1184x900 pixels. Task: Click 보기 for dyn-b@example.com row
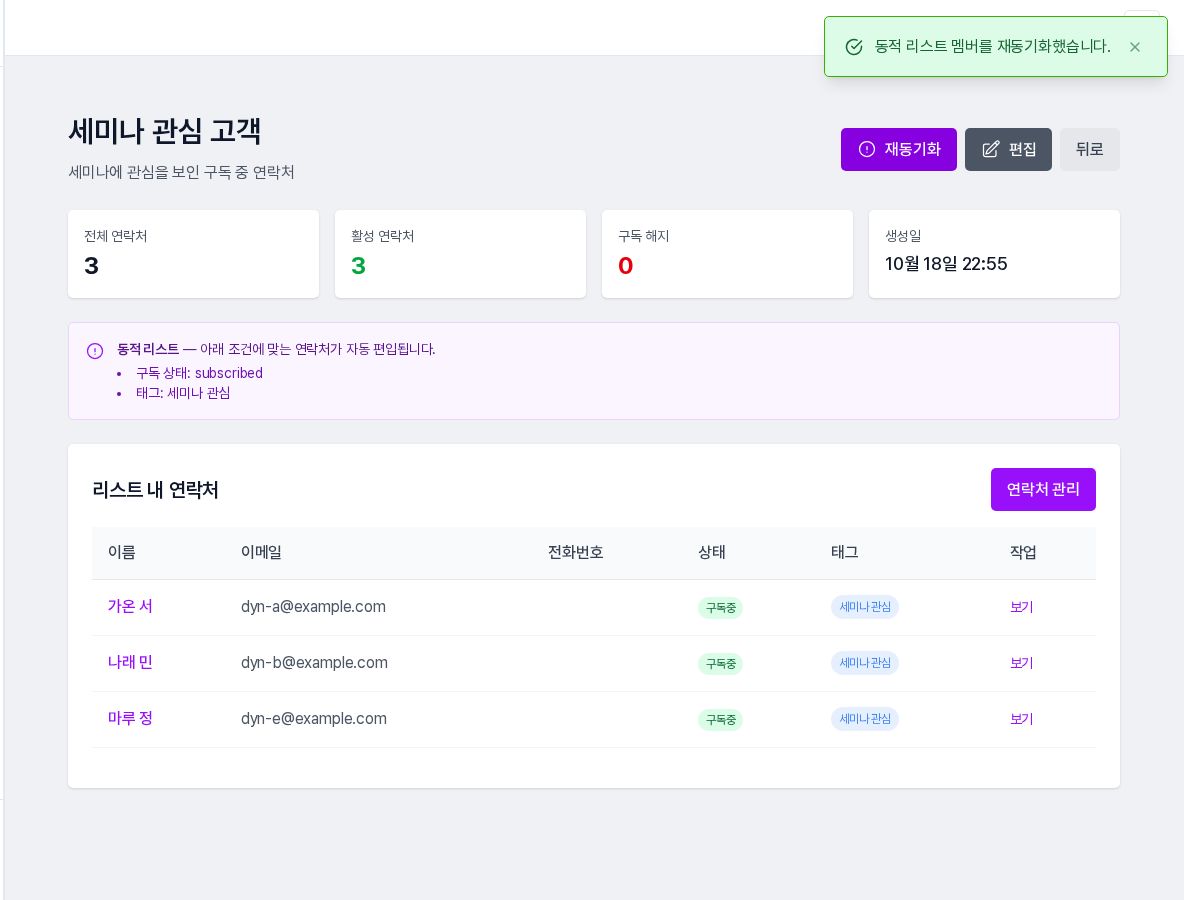click(1022, 663)
